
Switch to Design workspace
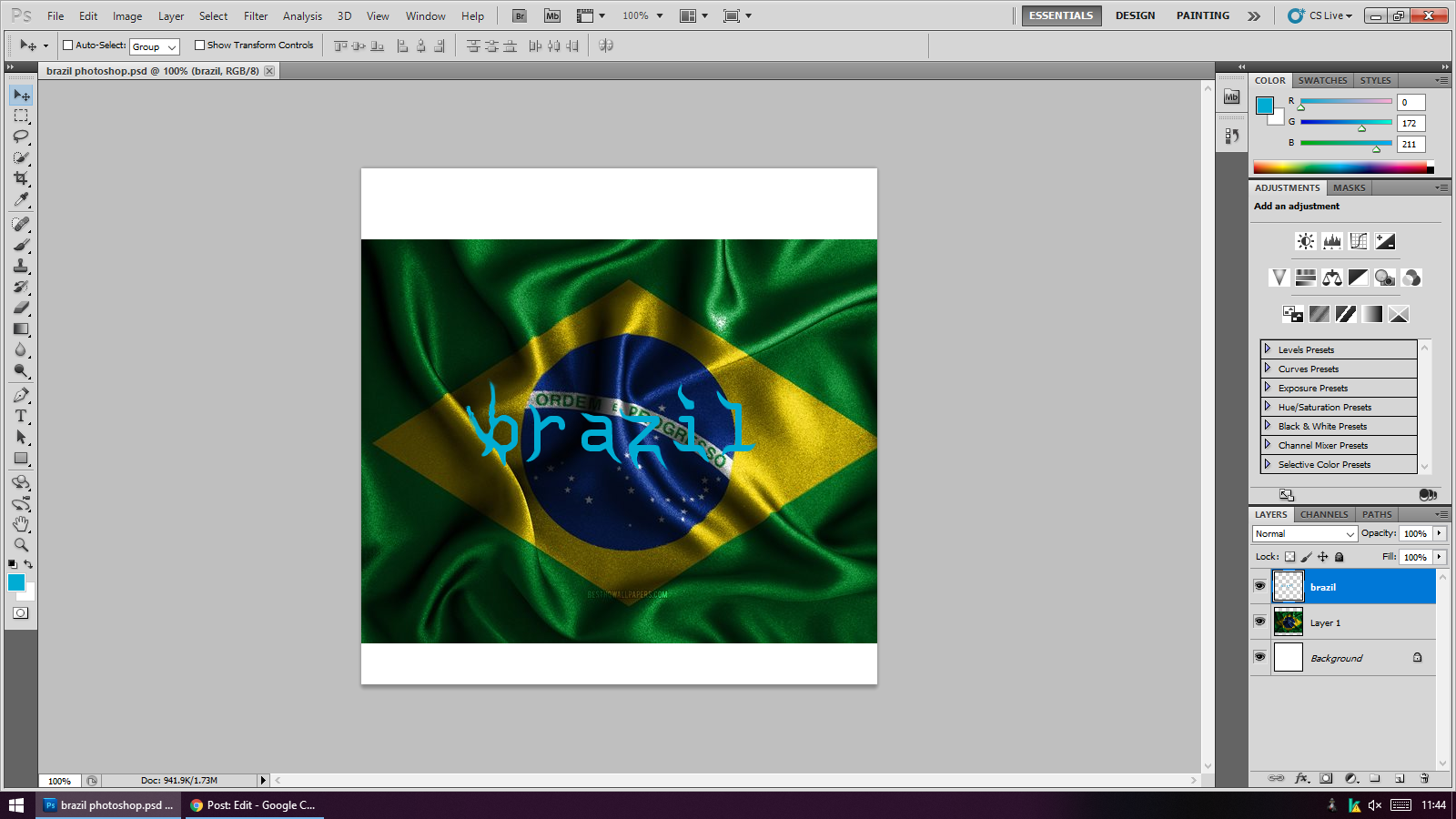(x=1135, y=15)
